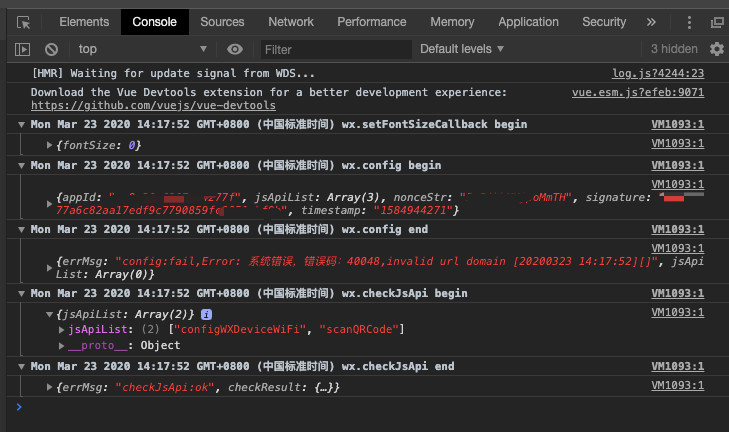This screenshot has width=729, height=432.
Task: Select the Download the Vue Devtools message text
Action: [x=269, y=93]
